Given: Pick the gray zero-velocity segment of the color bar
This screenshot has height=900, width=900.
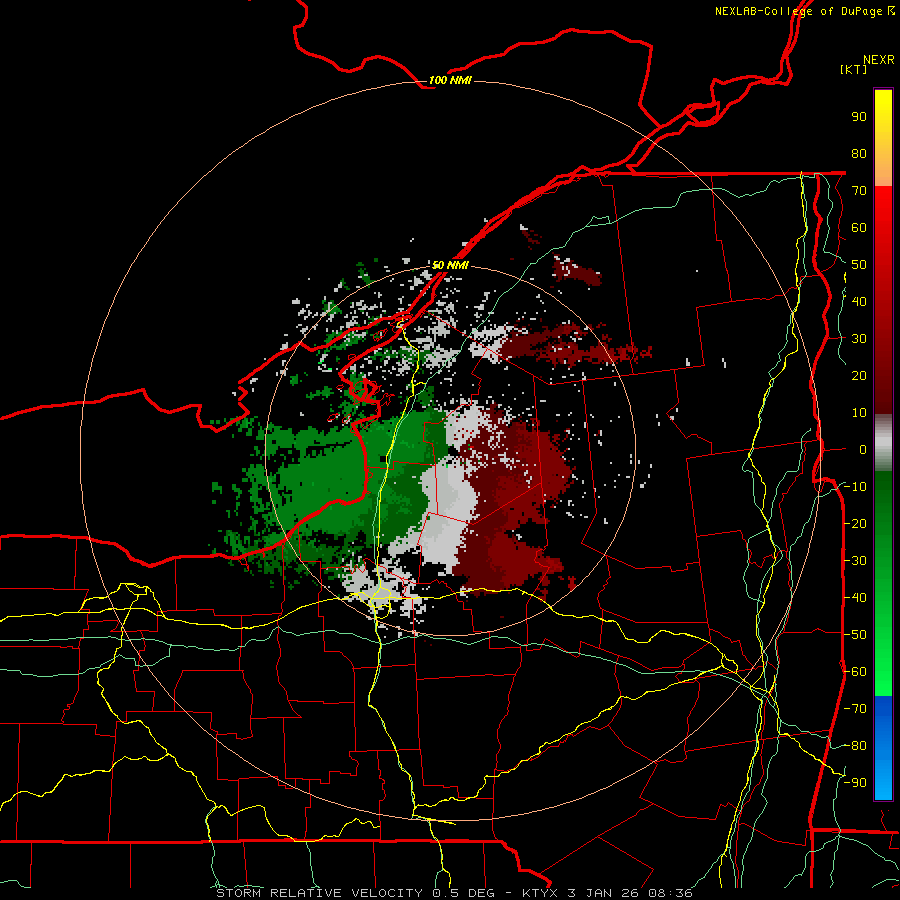Looking at the screenshot, I should (883, 442).
